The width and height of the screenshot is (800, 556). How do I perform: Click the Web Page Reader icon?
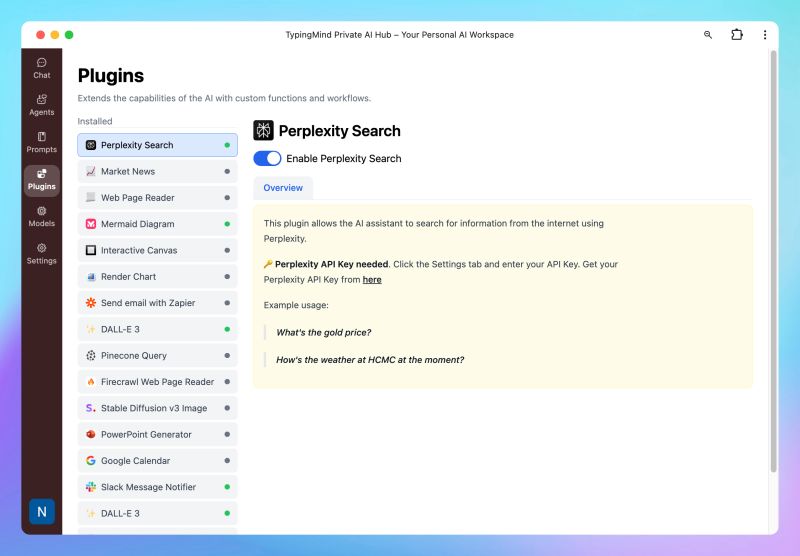(x=91, y=197)
